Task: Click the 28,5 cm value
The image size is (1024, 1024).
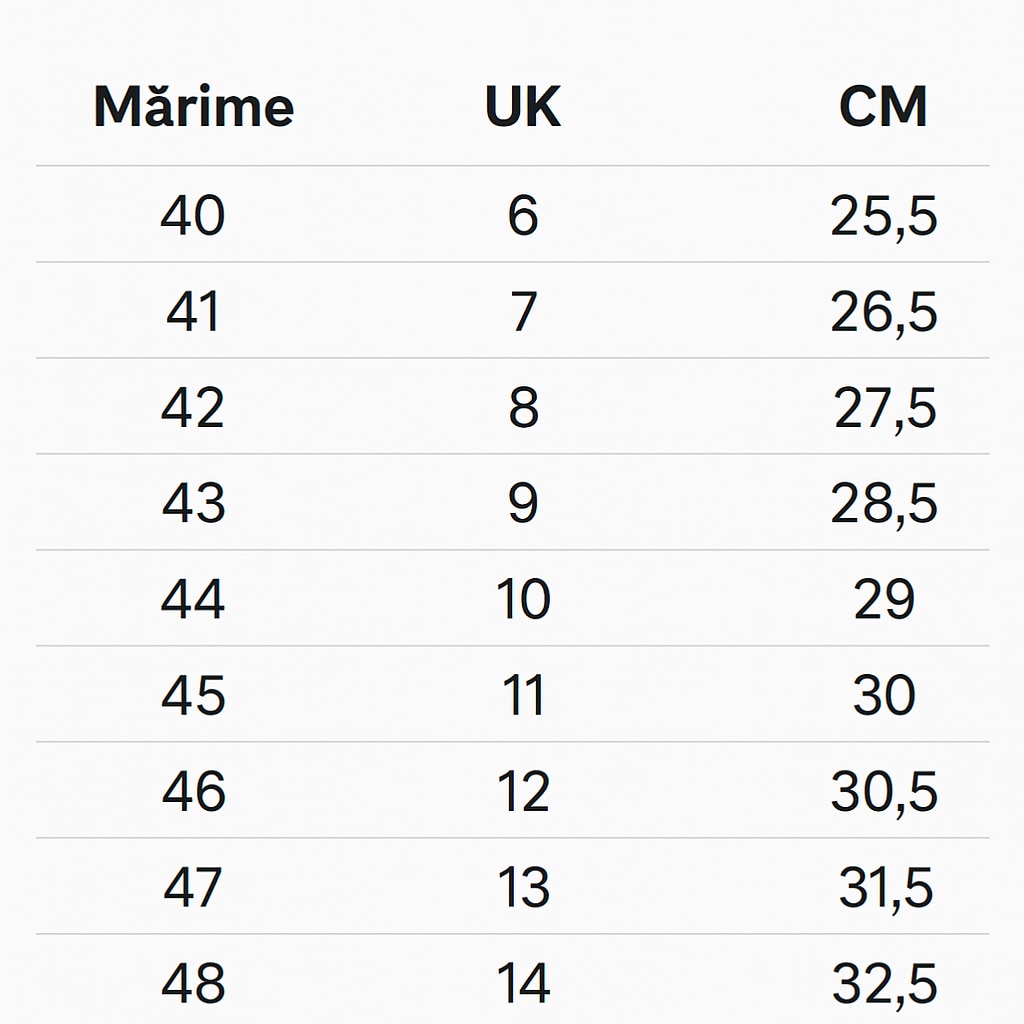Action: [883, 504]
